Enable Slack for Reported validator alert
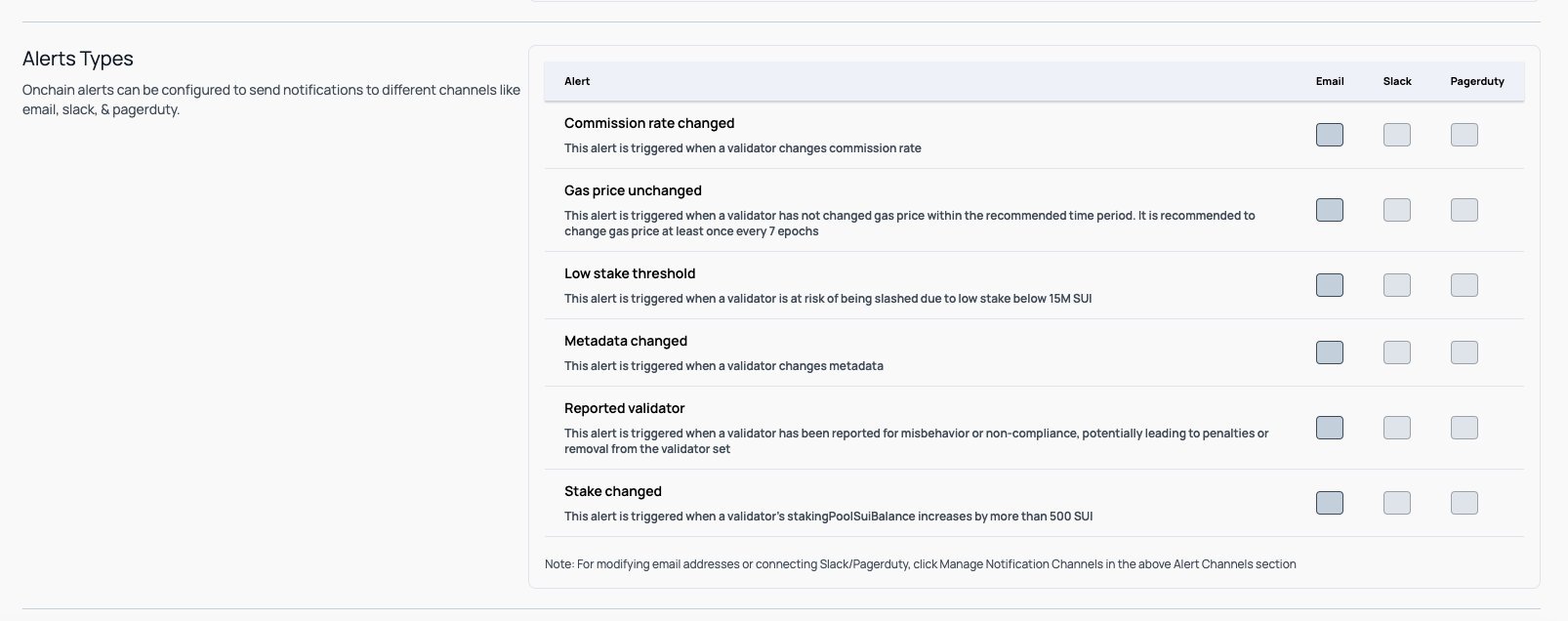 (x=1396, y=428)
